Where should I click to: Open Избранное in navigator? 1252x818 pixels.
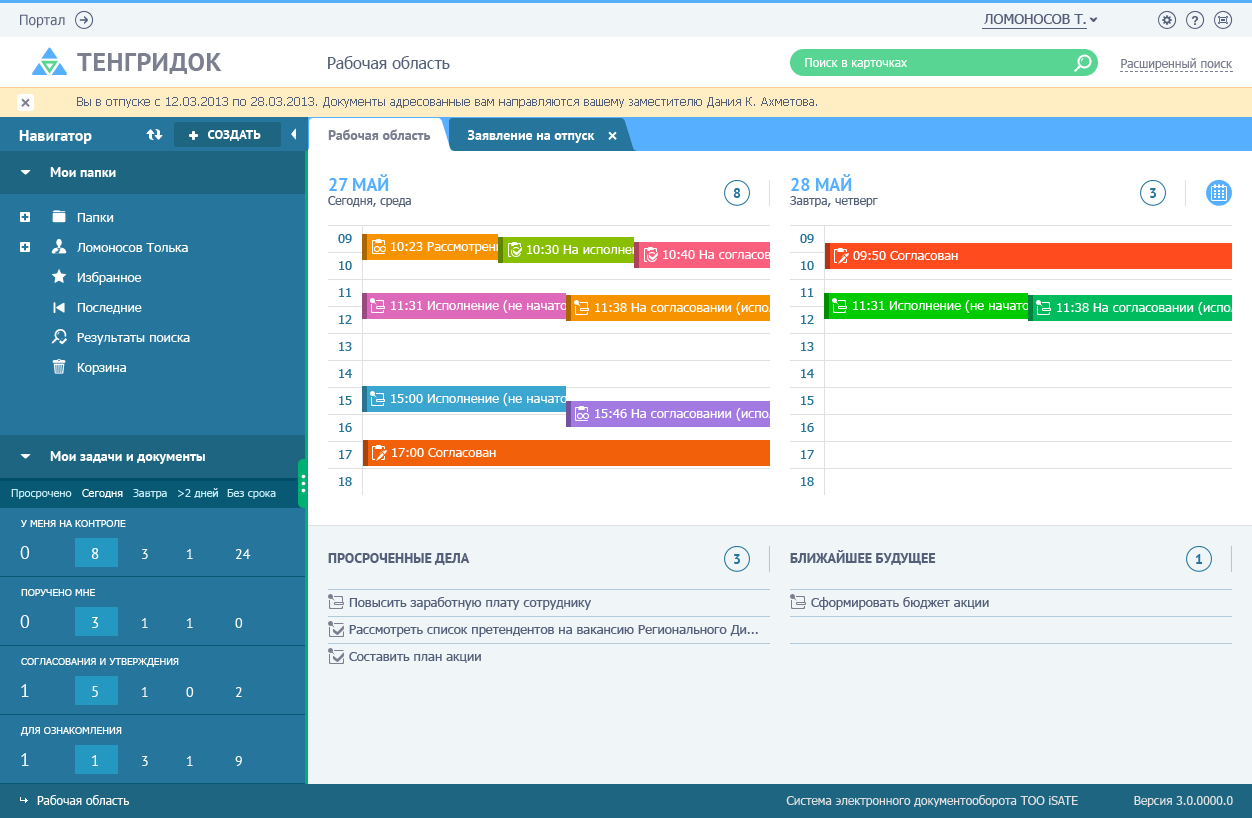click(x=109, y=277)
